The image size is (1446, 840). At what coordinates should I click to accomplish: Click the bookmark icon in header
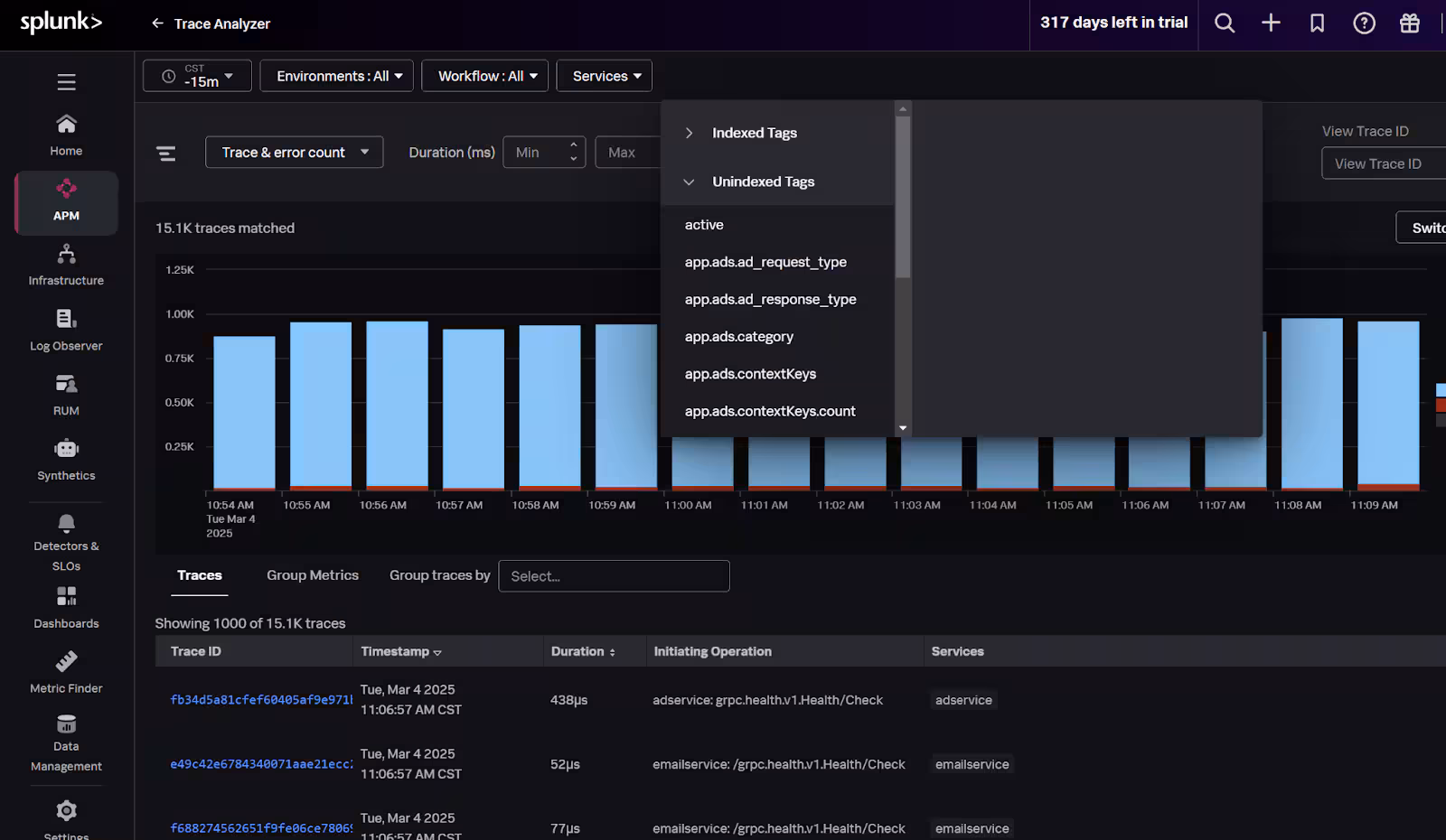coord(1317,23)
